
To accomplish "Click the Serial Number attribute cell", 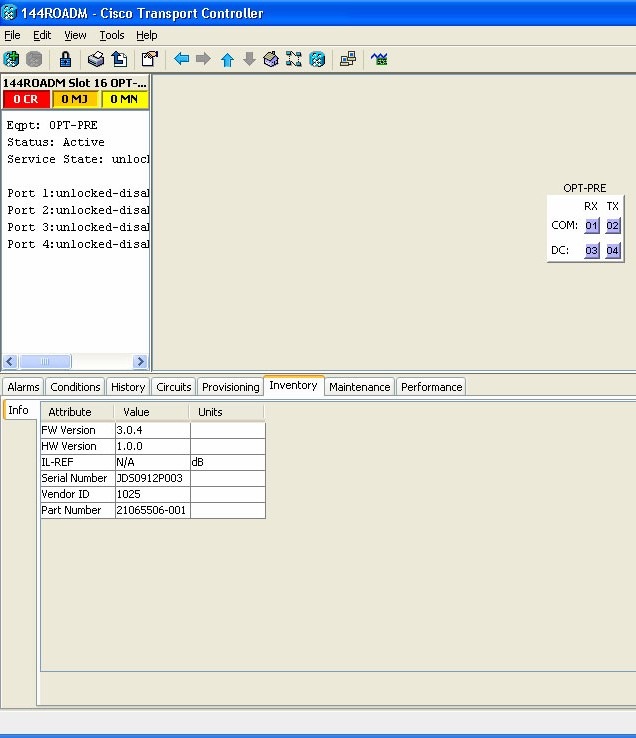I will [x=78, y=478].
